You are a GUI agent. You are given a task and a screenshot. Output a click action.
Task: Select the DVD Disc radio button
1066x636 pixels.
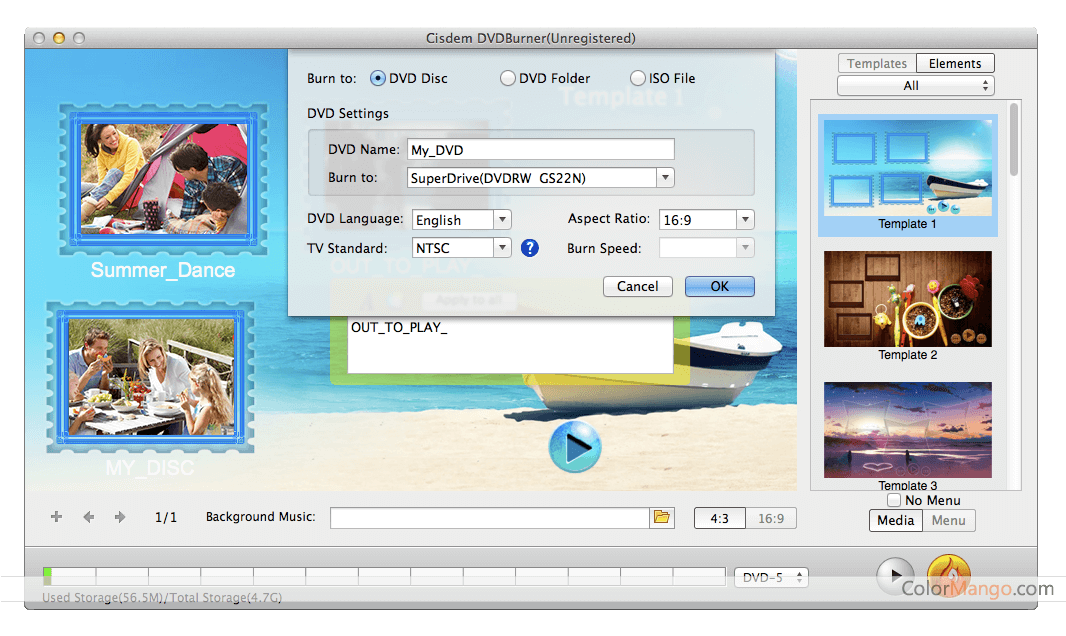(x=377, y=78)
